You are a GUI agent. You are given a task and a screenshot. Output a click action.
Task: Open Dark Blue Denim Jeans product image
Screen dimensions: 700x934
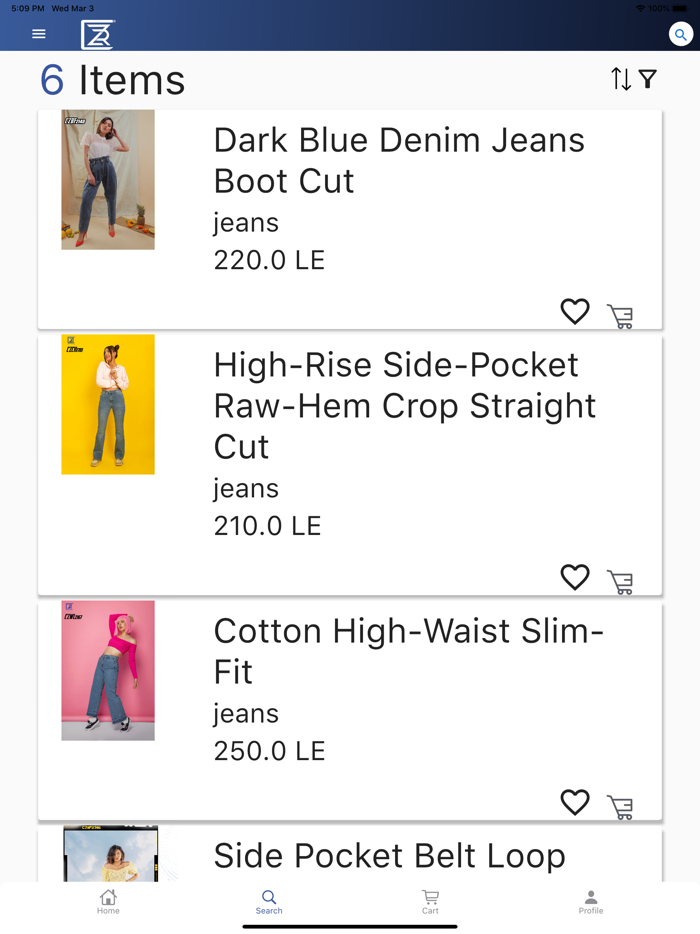[108, 180]
